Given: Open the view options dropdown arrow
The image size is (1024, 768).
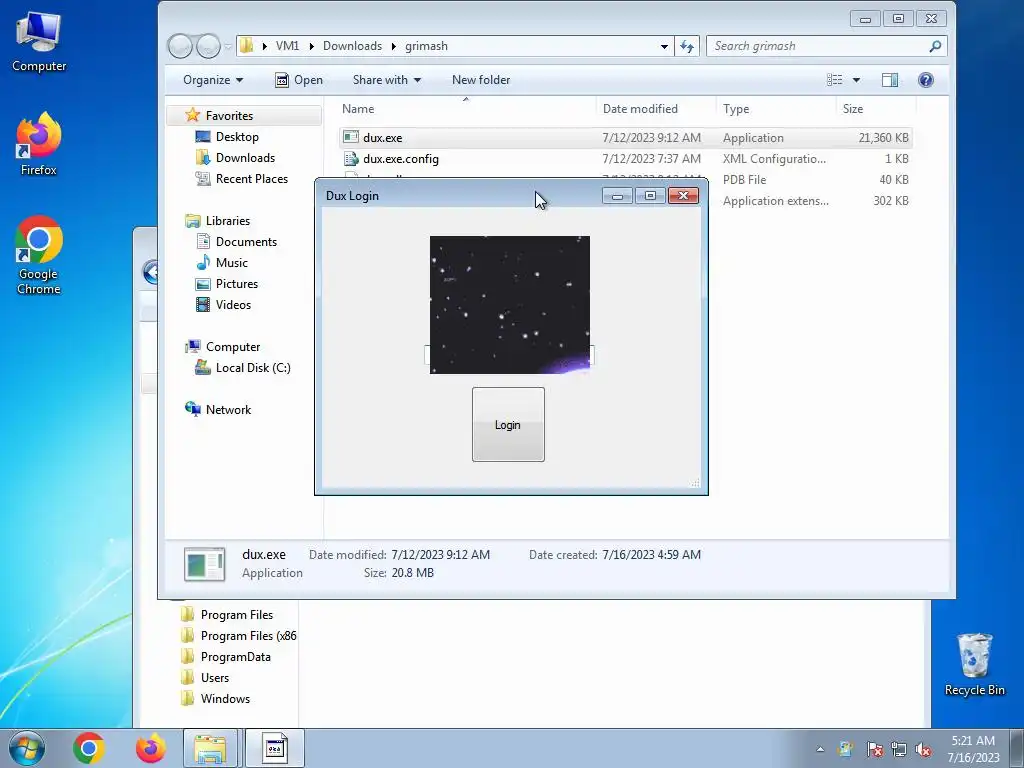Looking at the screenshot, I should (x=856, y=80).
